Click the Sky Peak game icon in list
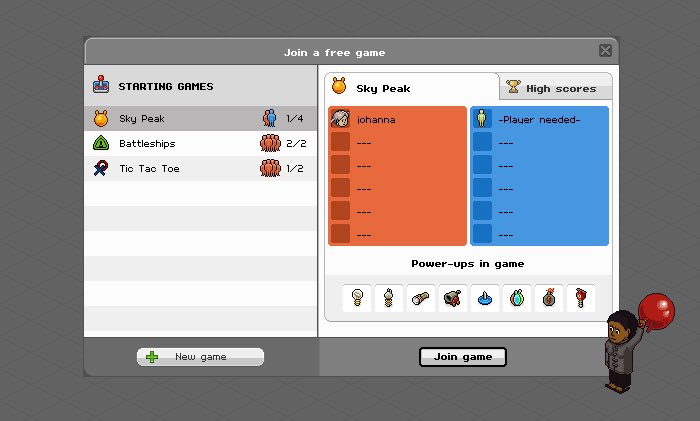 tap(101, 118)
